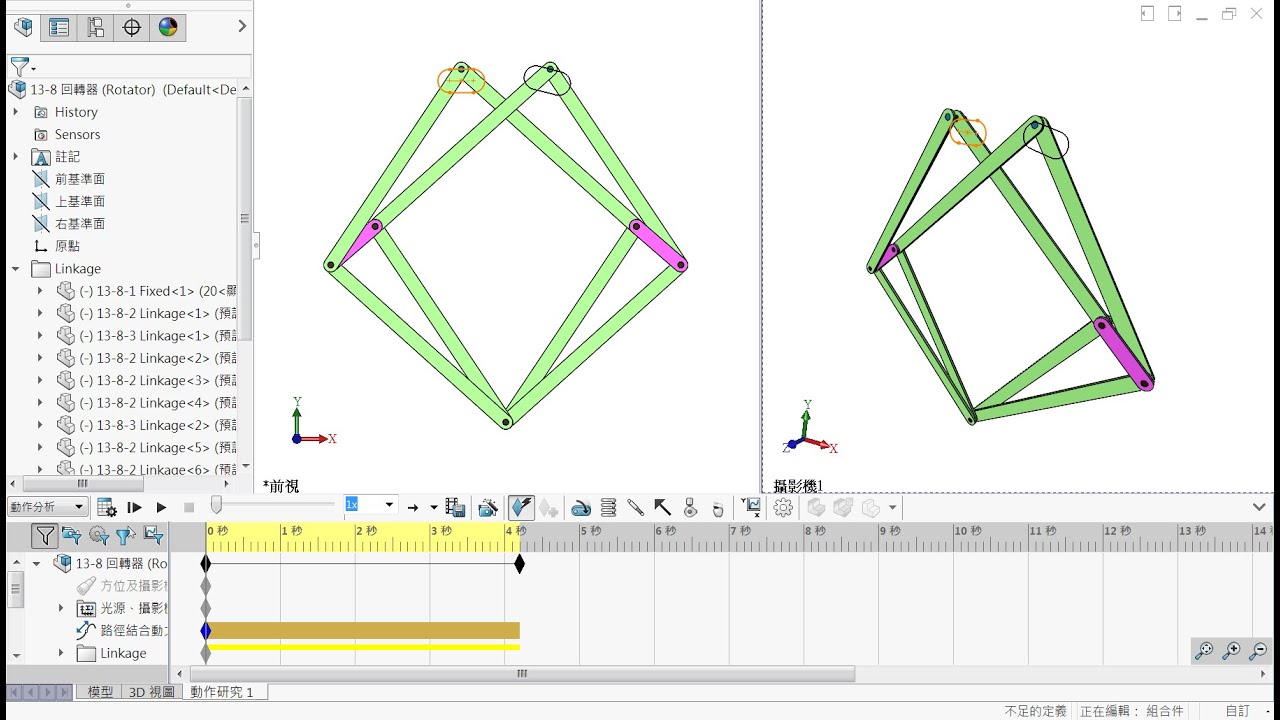Collapse the MotionManager panel chevron

pos(1259,507)
